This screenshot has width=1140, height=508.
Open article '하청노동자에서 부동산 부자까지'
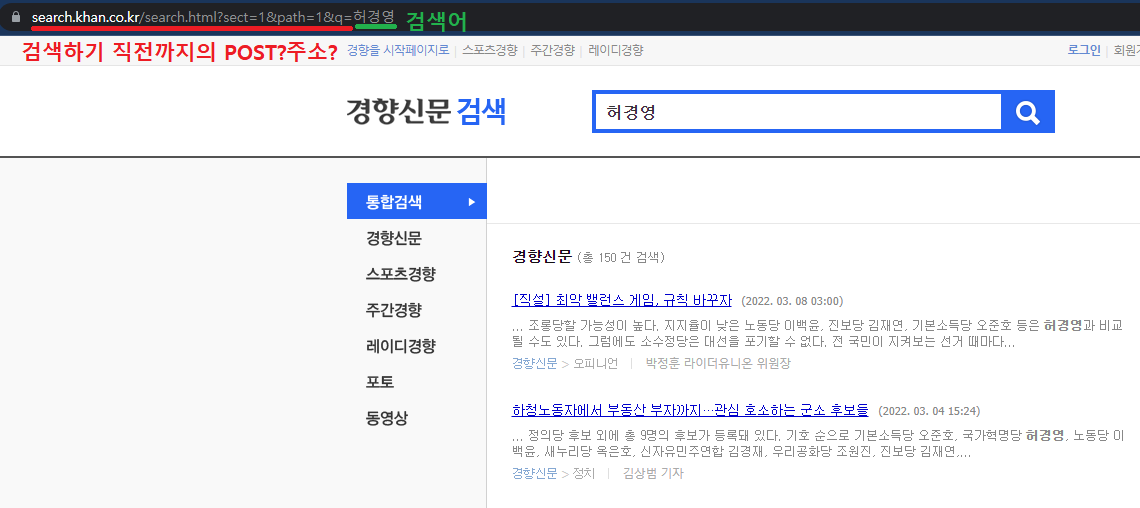point(690,410)
